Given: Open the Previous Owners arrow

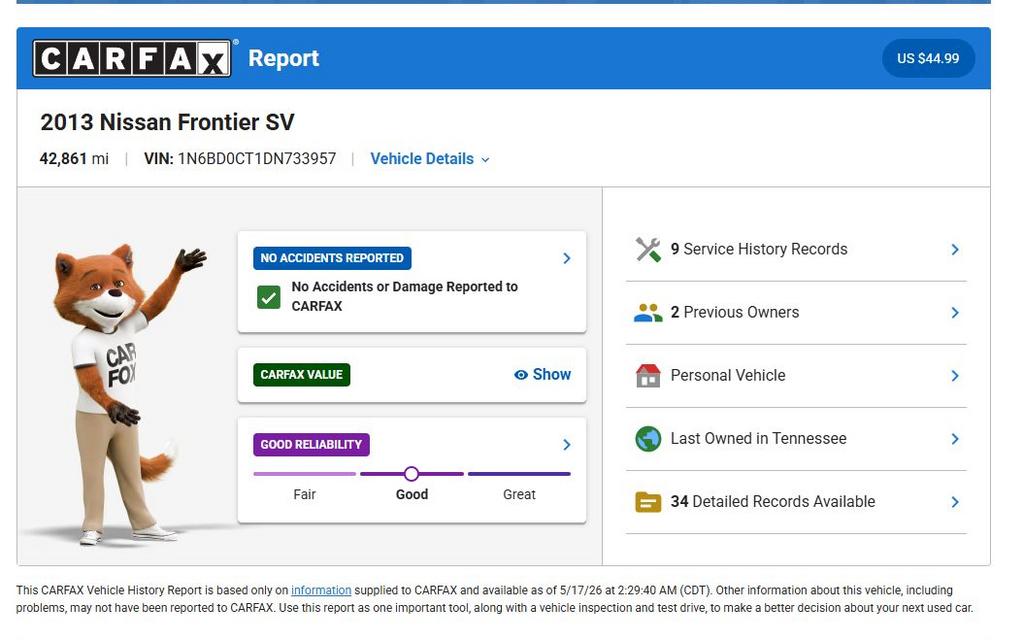Looking at the screenshot, I should tap(955, 313).
